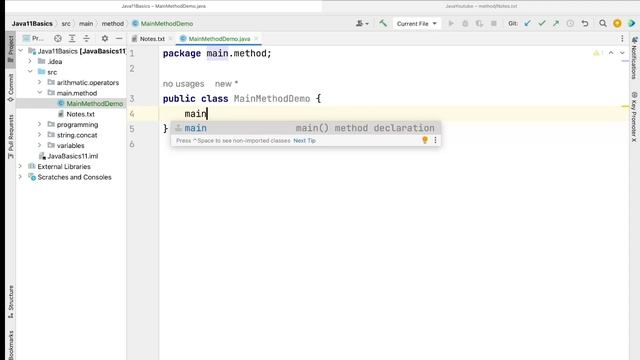Click Git Update Project arrow icon

tap(528, 24)
